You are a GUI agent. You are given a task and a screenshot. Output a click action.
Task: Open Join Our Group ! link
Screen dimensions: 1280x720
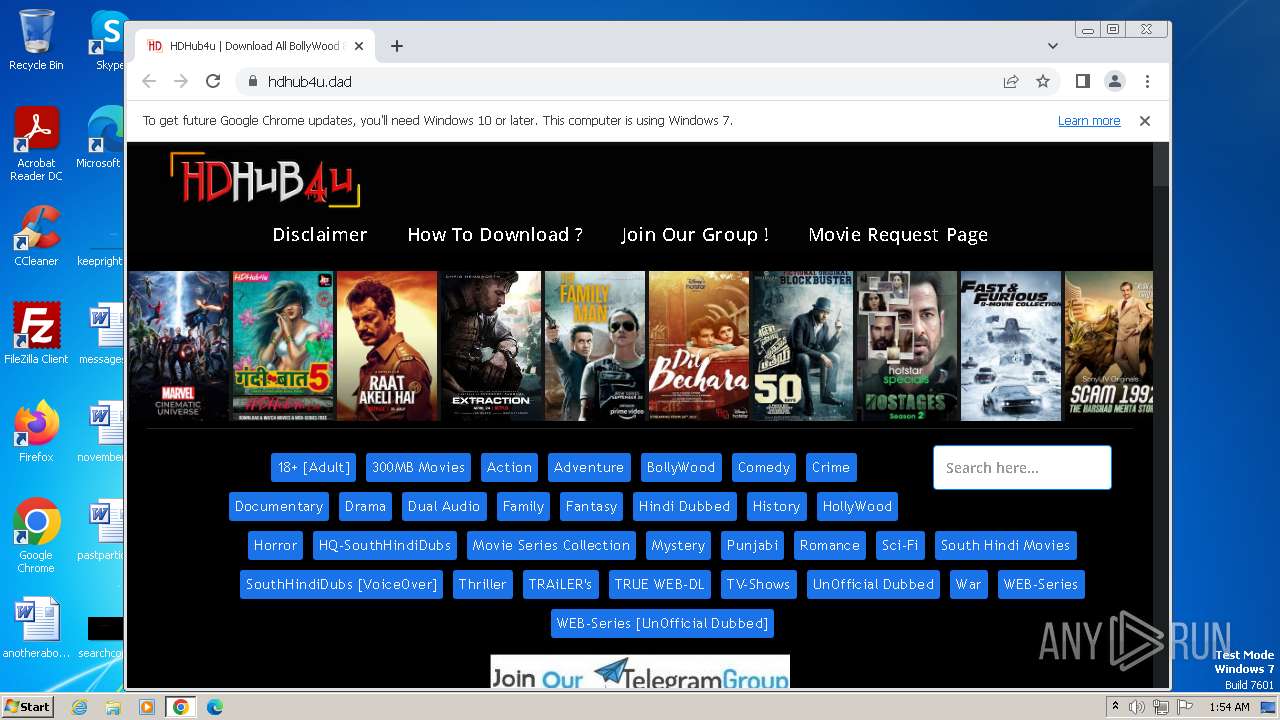tap(695, 235)
